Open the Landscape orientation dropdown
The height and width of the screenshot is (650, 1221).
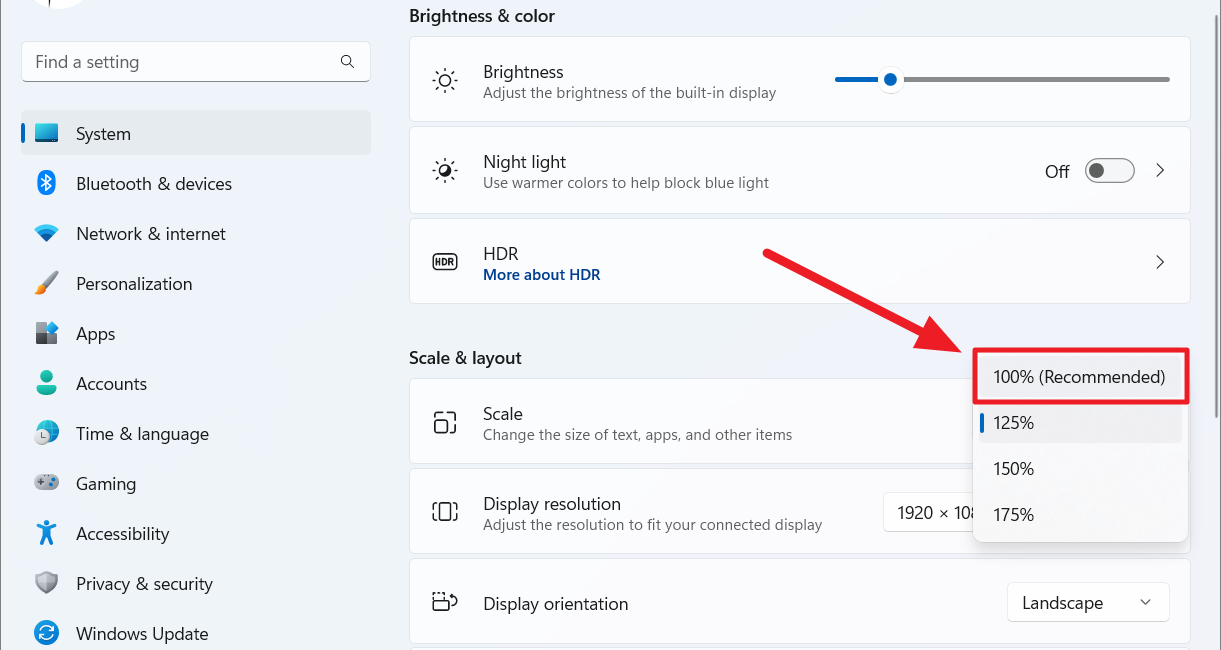click(1088, 603)
